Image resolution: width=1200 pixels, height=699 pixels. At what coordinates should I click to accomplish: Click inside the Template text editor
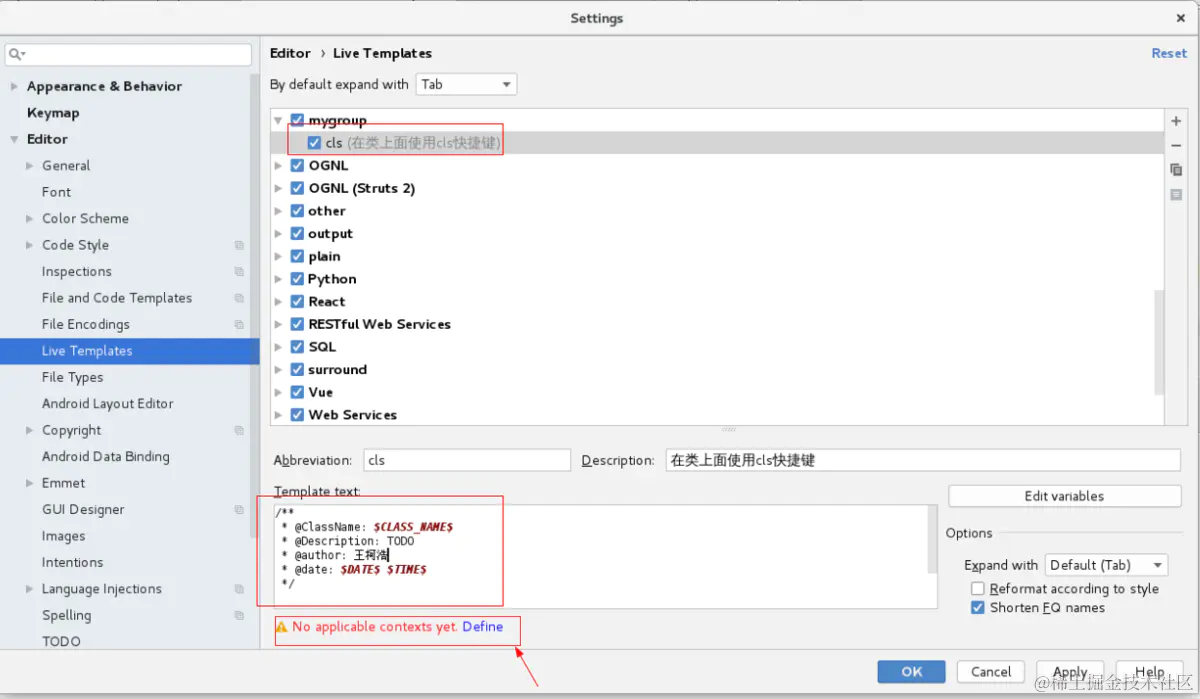coord(606,556)
